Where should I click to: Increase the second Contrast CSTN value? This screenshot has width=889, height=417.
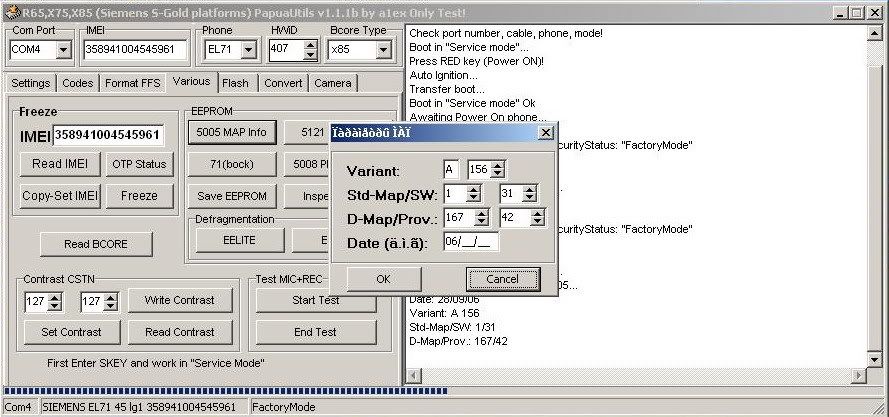(111, 297)
